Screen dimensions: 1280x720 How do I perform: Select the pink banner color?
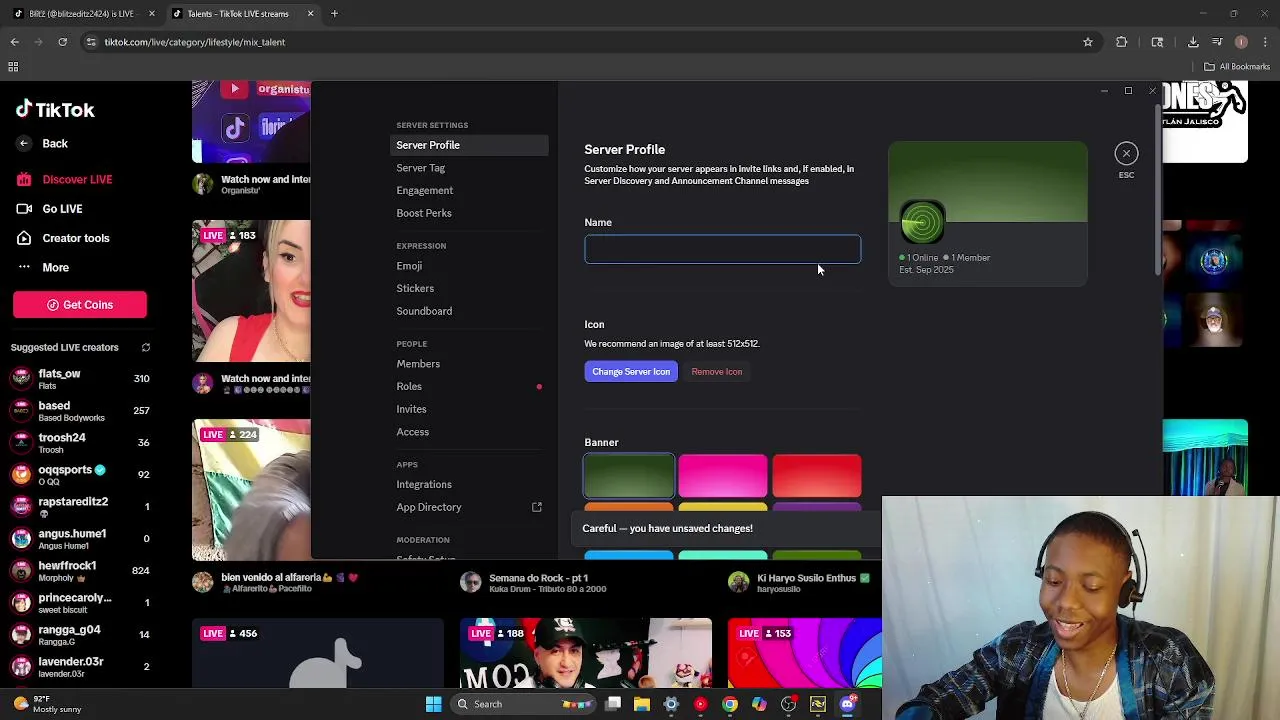coord(723,475)
